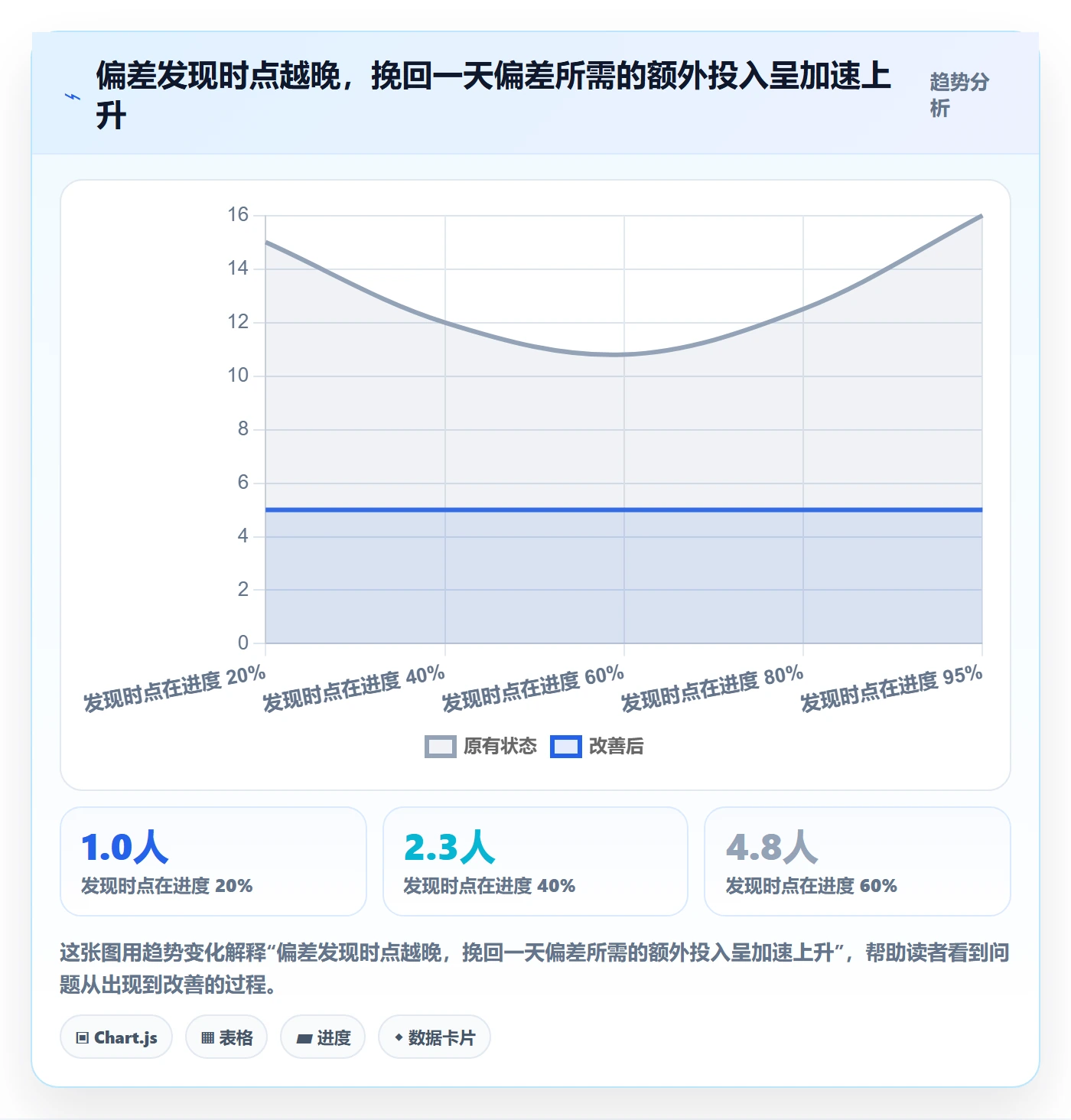The height and width of the screenshot is (1120, 1071).
Task: Click the grid icon in 表格 chip
Action: click(x=207, y=1038)
